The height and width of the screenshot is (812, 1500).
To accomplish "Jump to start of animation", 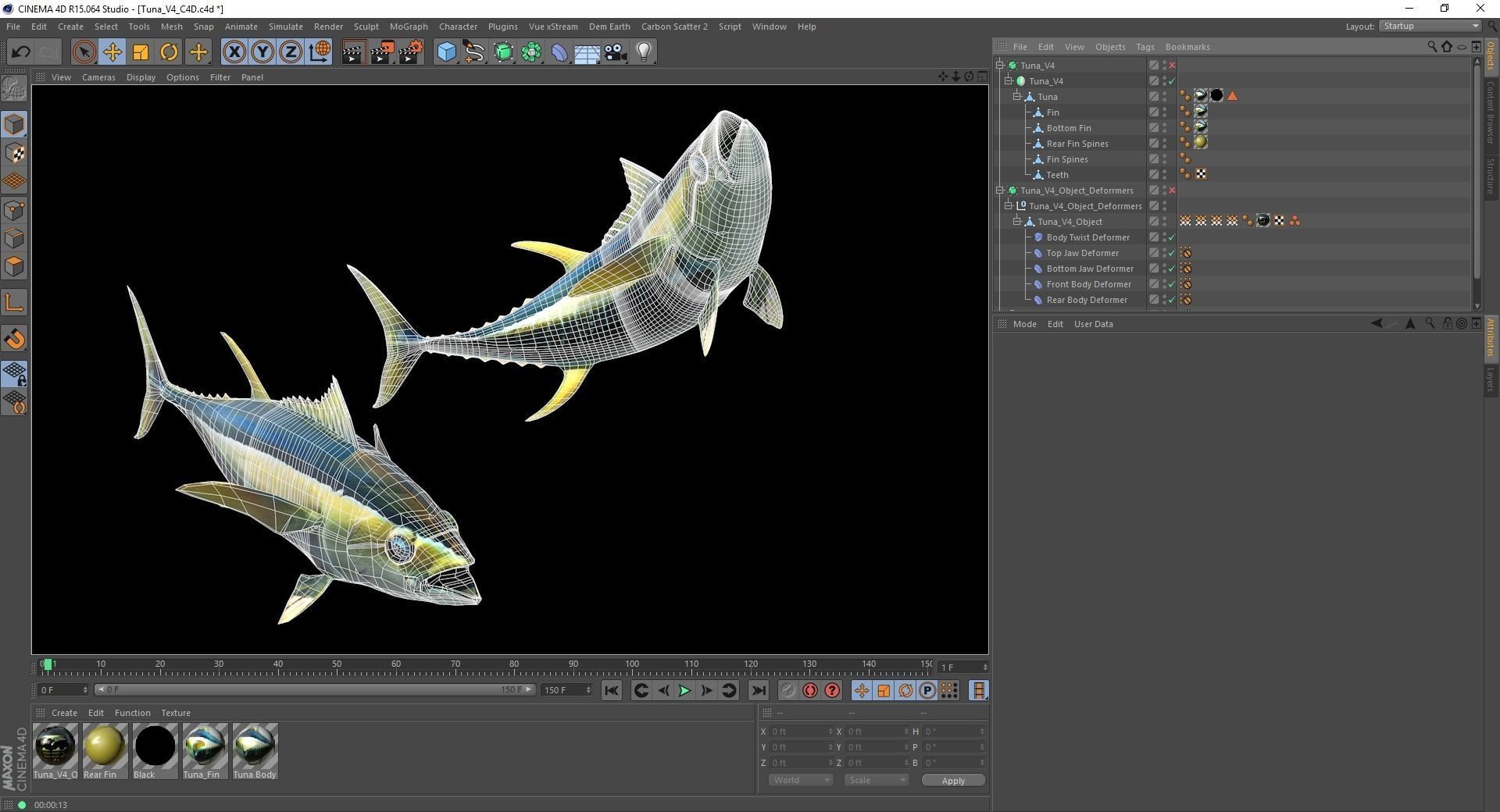I will (611, 690).
